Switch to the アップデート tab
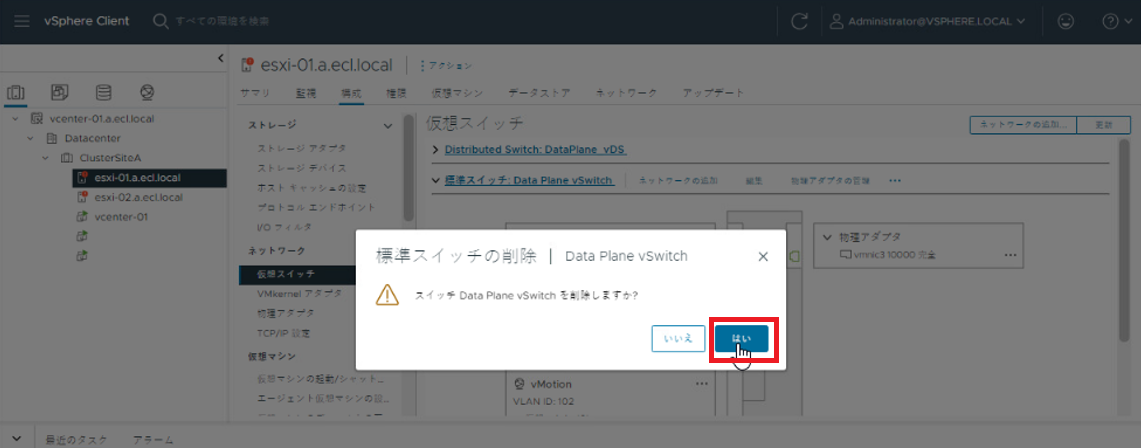1141x448 pixels. point(713,93)
